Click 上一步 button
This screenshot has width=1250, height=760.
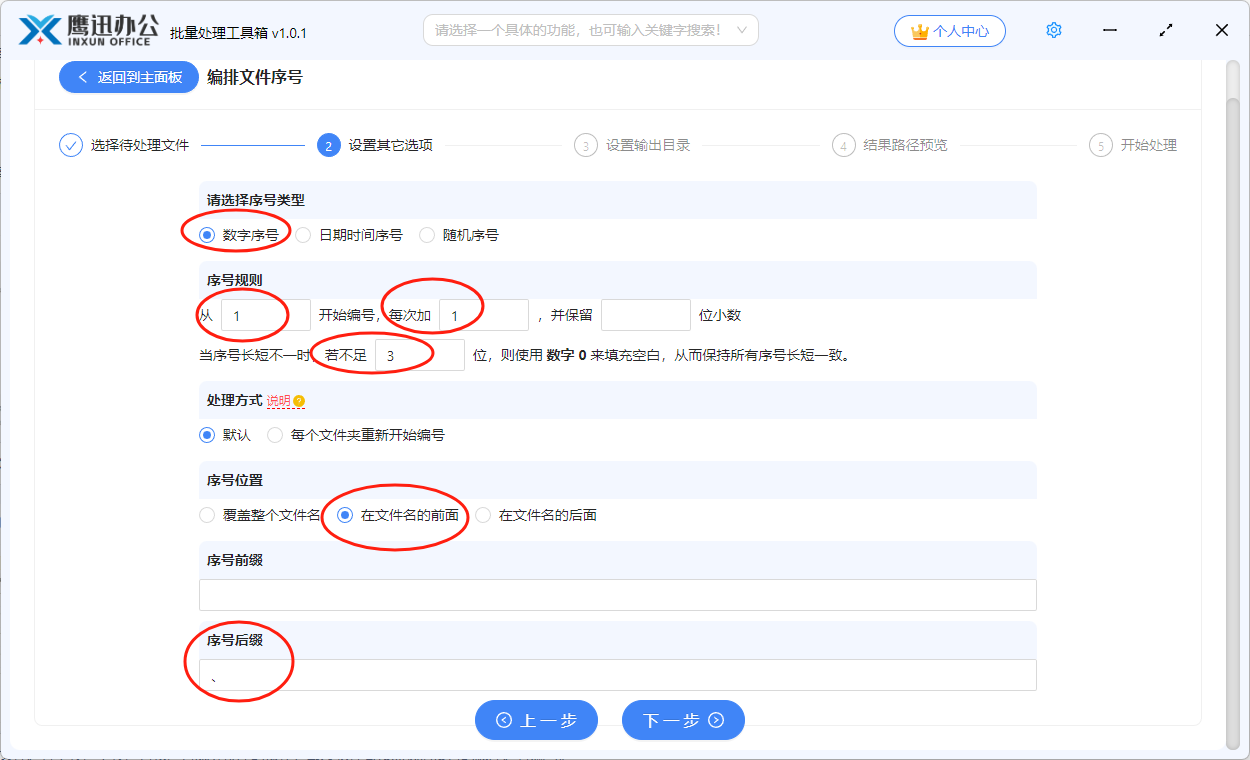tap(536, 720)
